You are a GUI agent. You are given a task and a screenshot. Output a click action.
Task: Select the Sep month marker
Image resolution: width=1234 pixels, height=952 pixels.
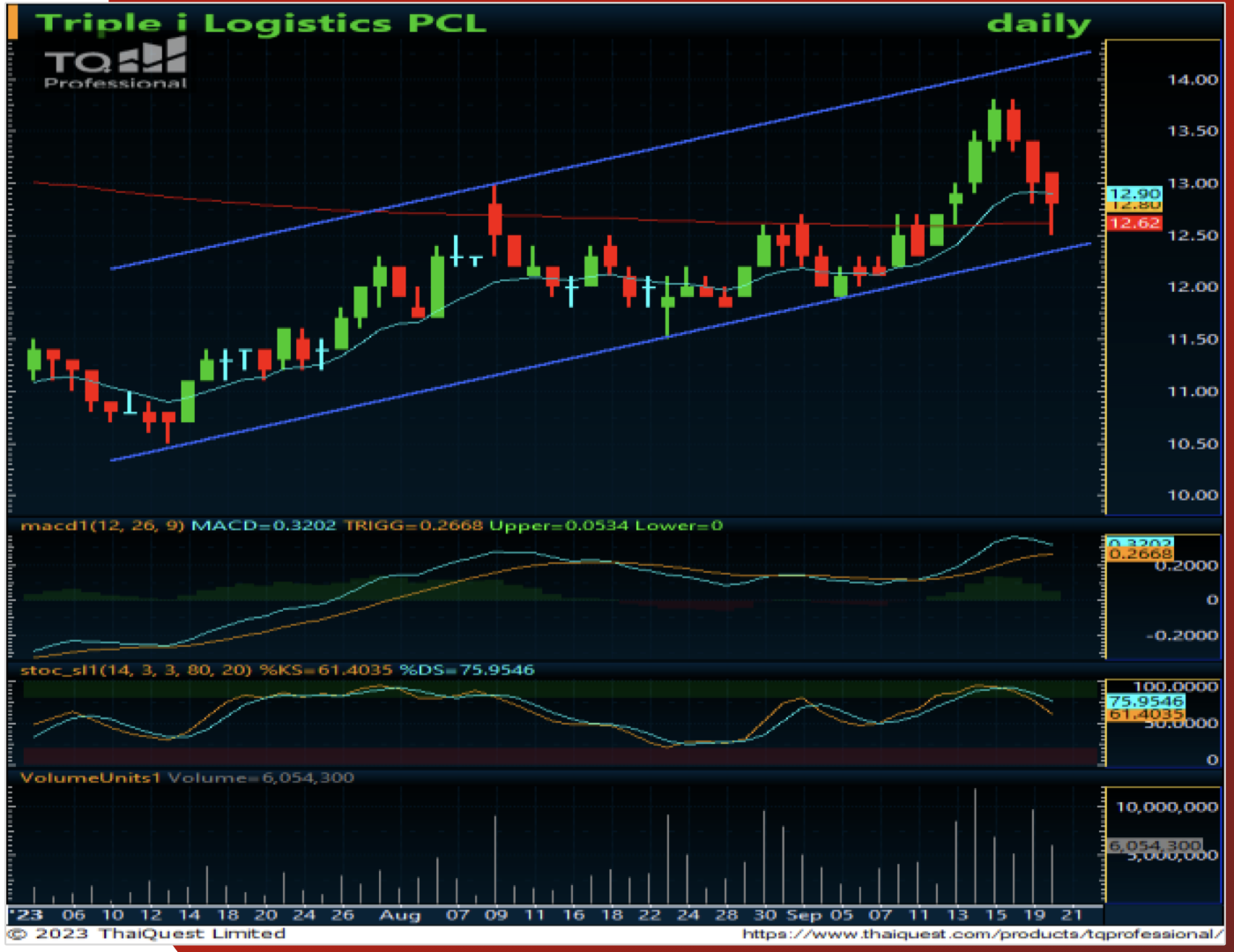[x=804, y=915]
